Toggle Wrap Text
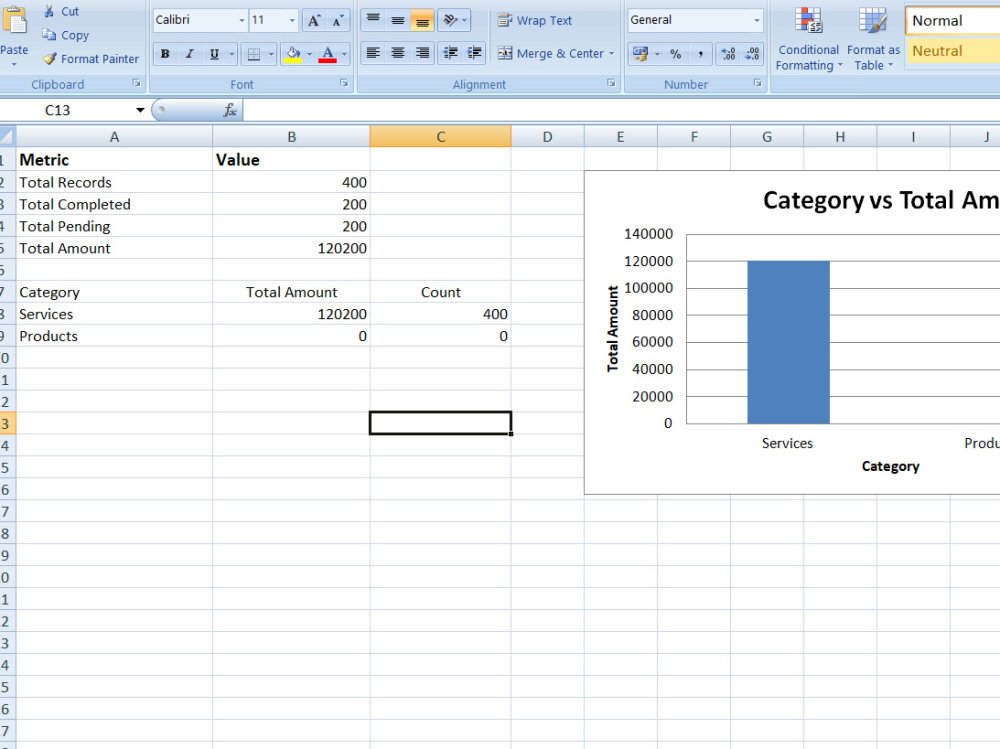Viewport: 1000px width, 749px height. (x=534, y=20)
